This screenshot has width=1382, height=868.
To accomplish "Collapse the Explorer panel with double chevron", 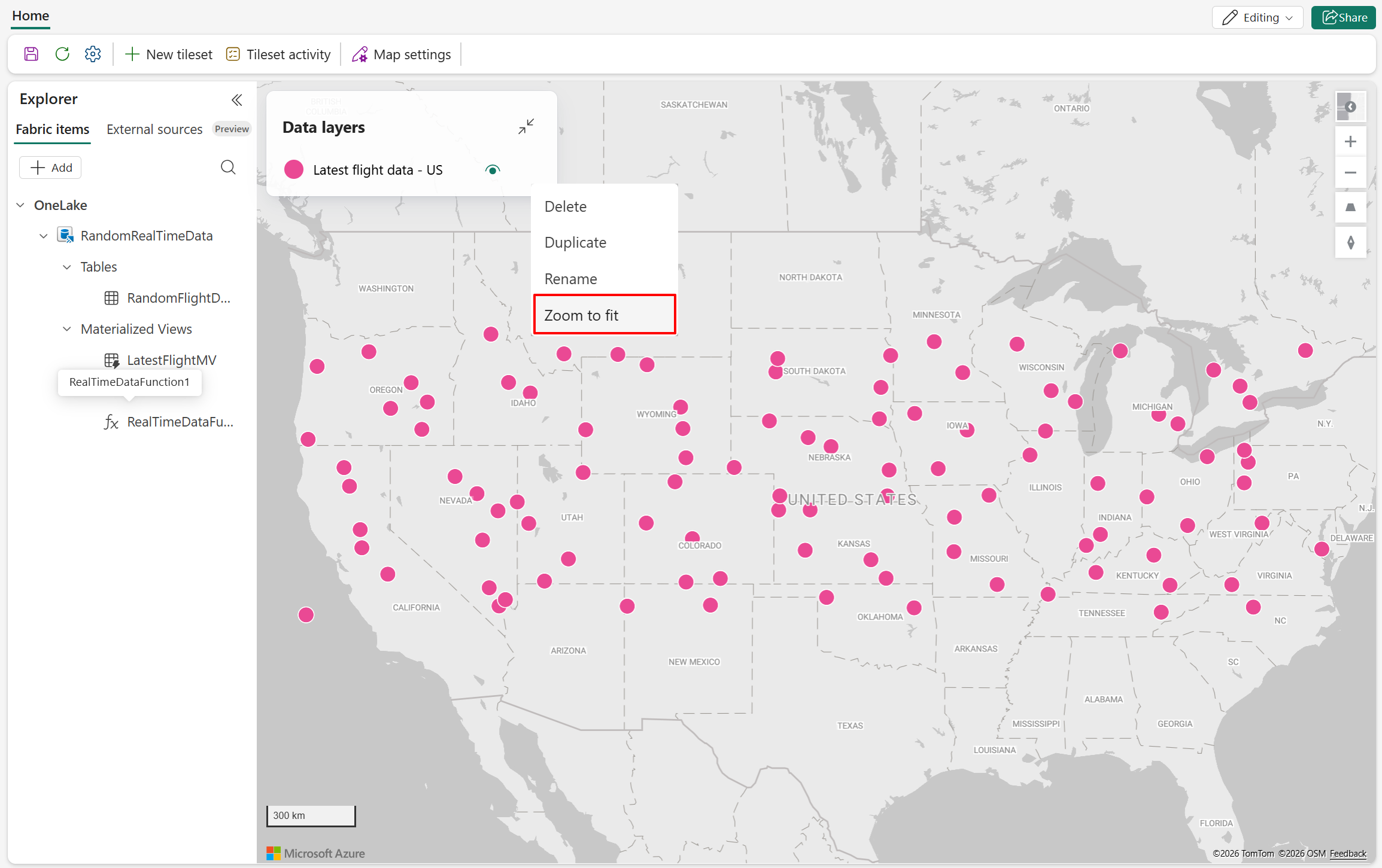I will 236,100.
